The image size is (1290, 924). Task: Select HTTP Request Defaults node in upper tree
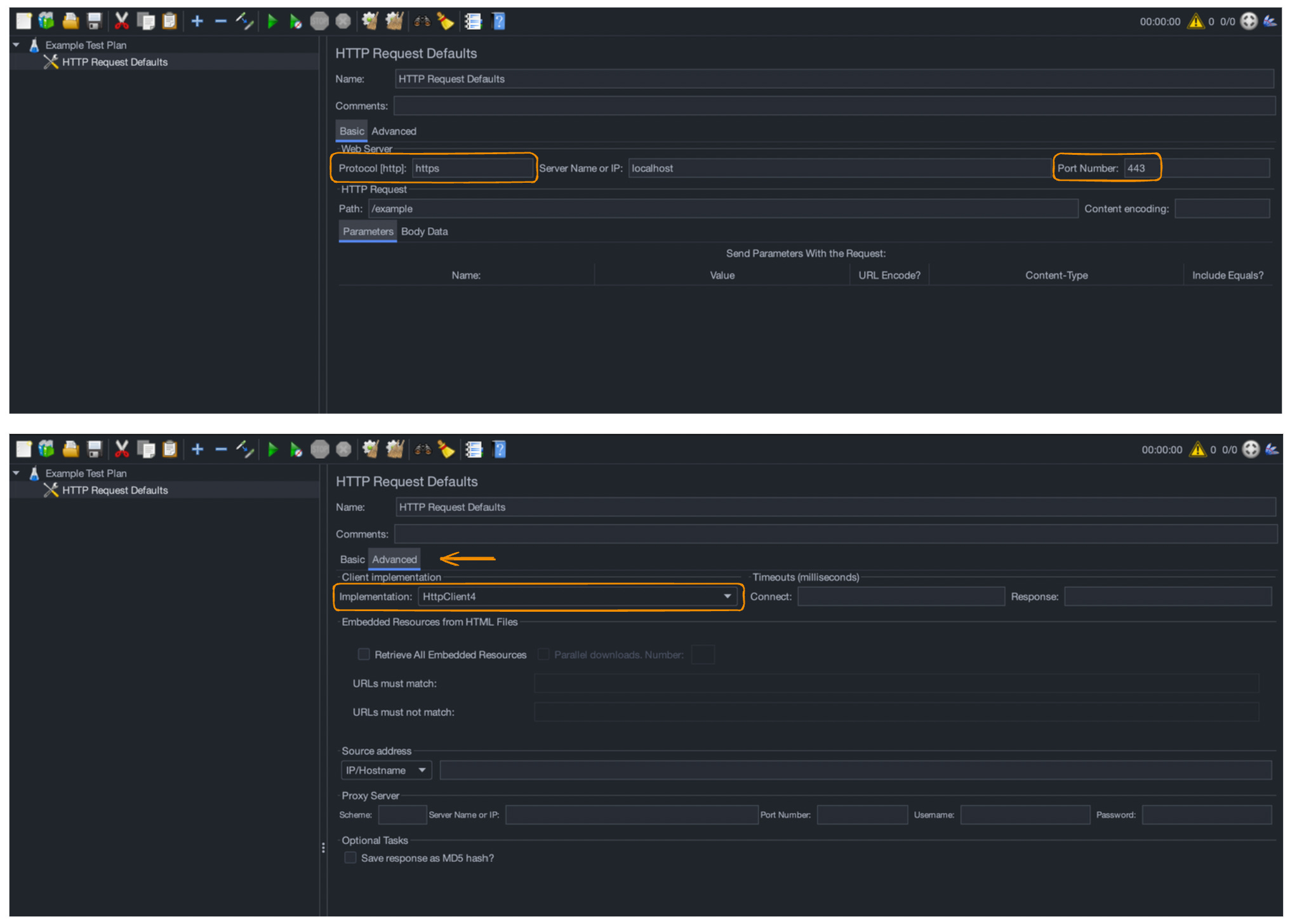(114, 62)
